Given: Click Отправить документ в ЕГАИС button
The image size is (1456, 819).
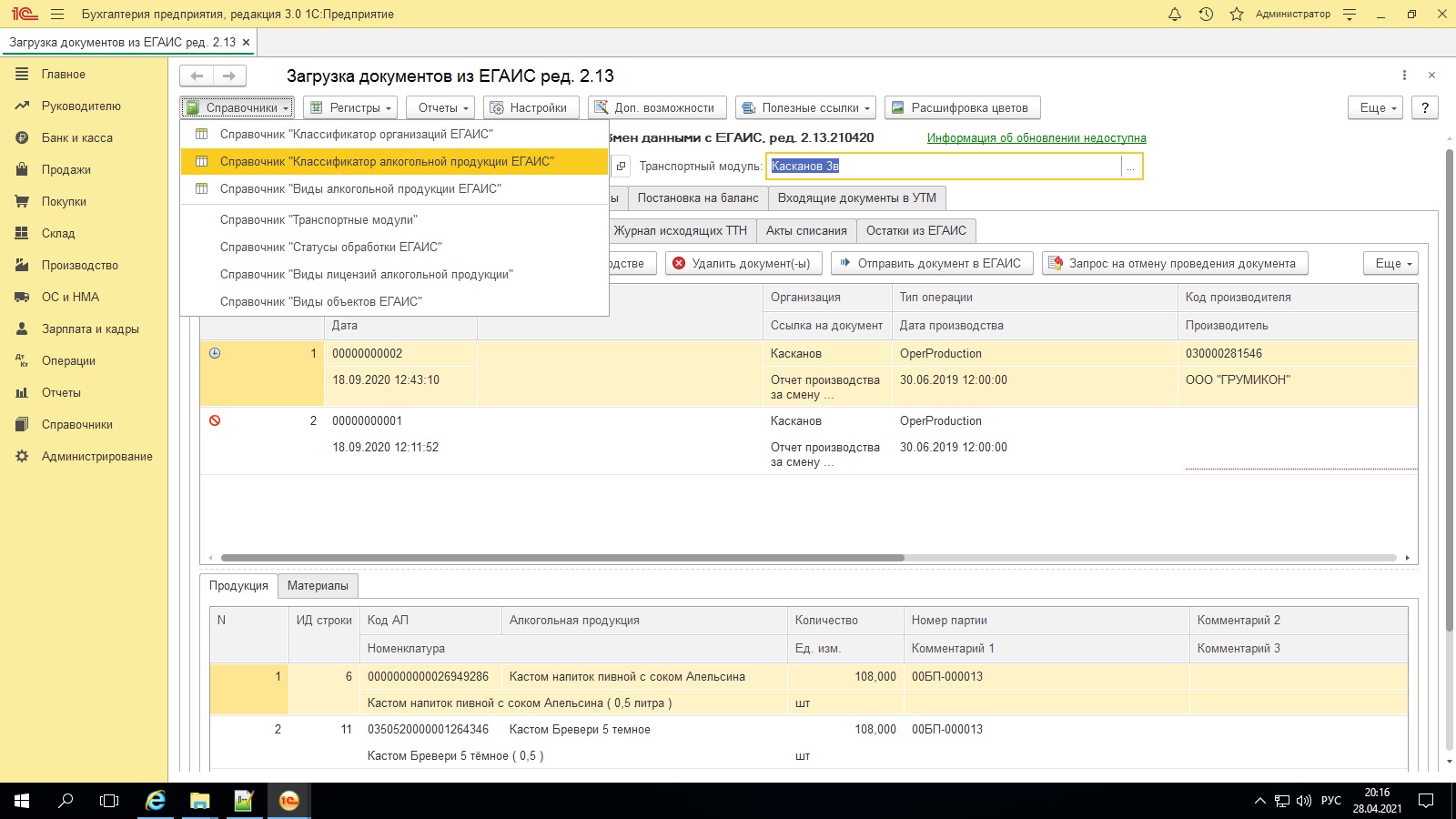Looking at the screenshot, I should click(x=932, y=263).
